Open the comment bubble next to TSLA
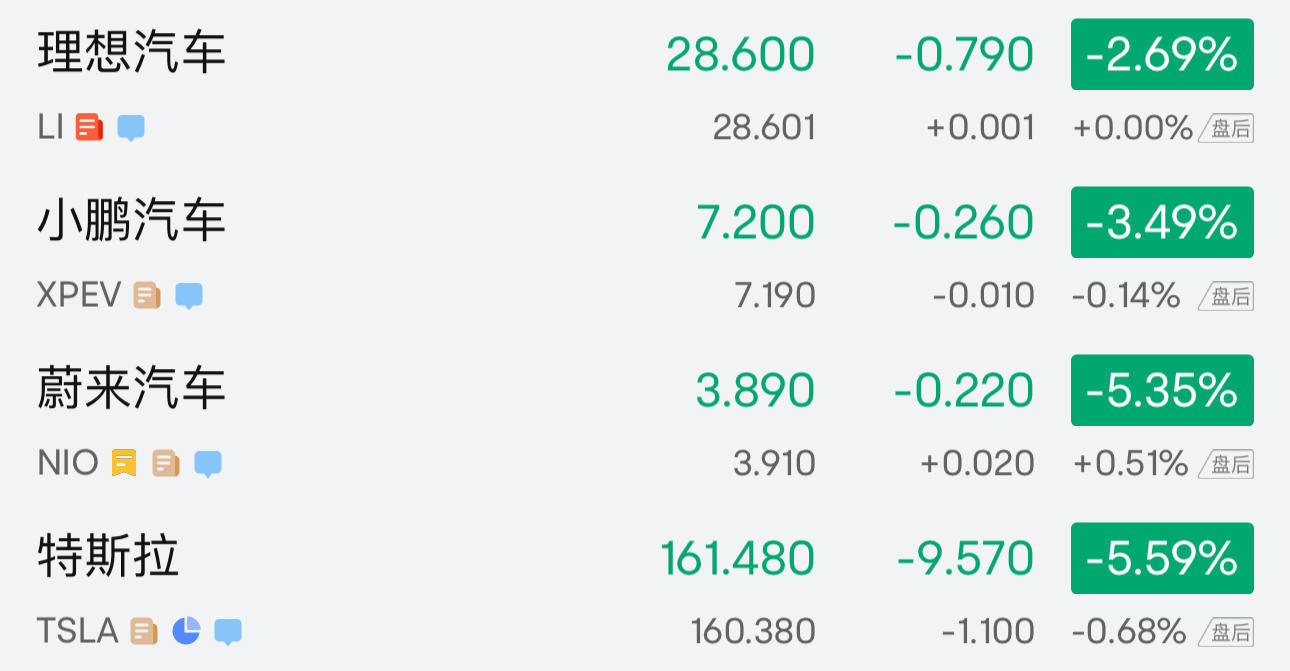1290x671 pixels. tap(228, 632)
